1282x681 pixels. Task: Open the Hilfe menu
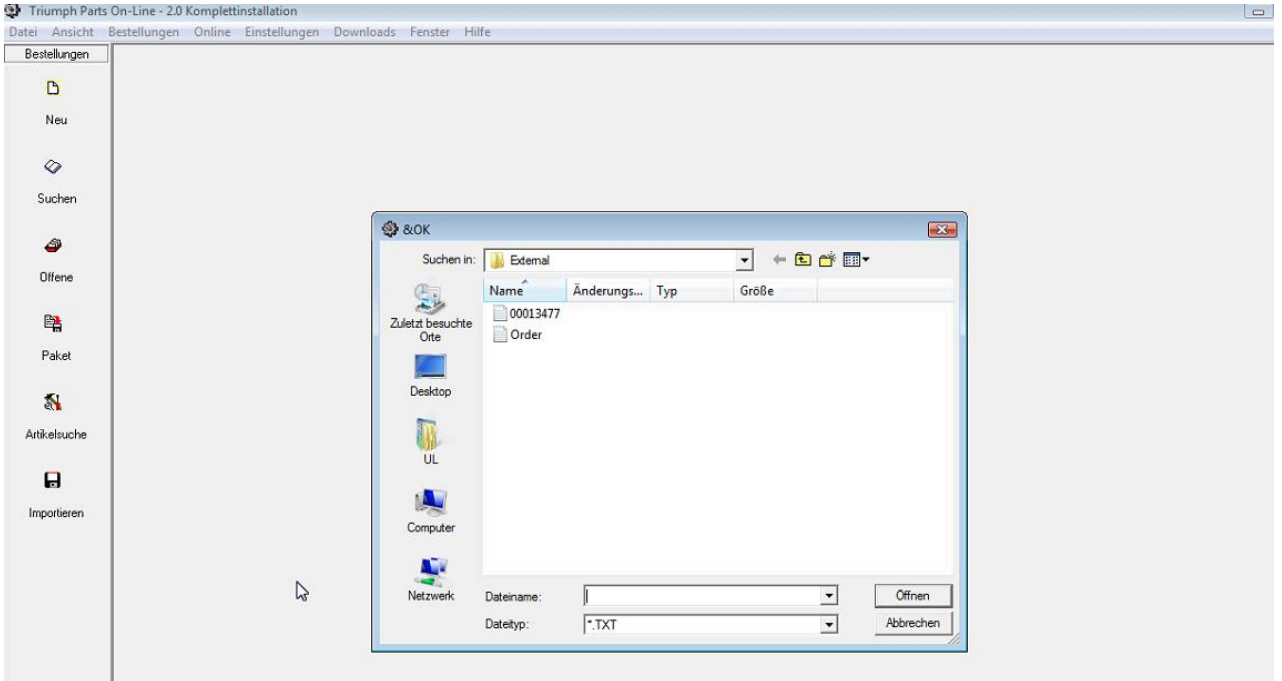click(x=477, y=32)
